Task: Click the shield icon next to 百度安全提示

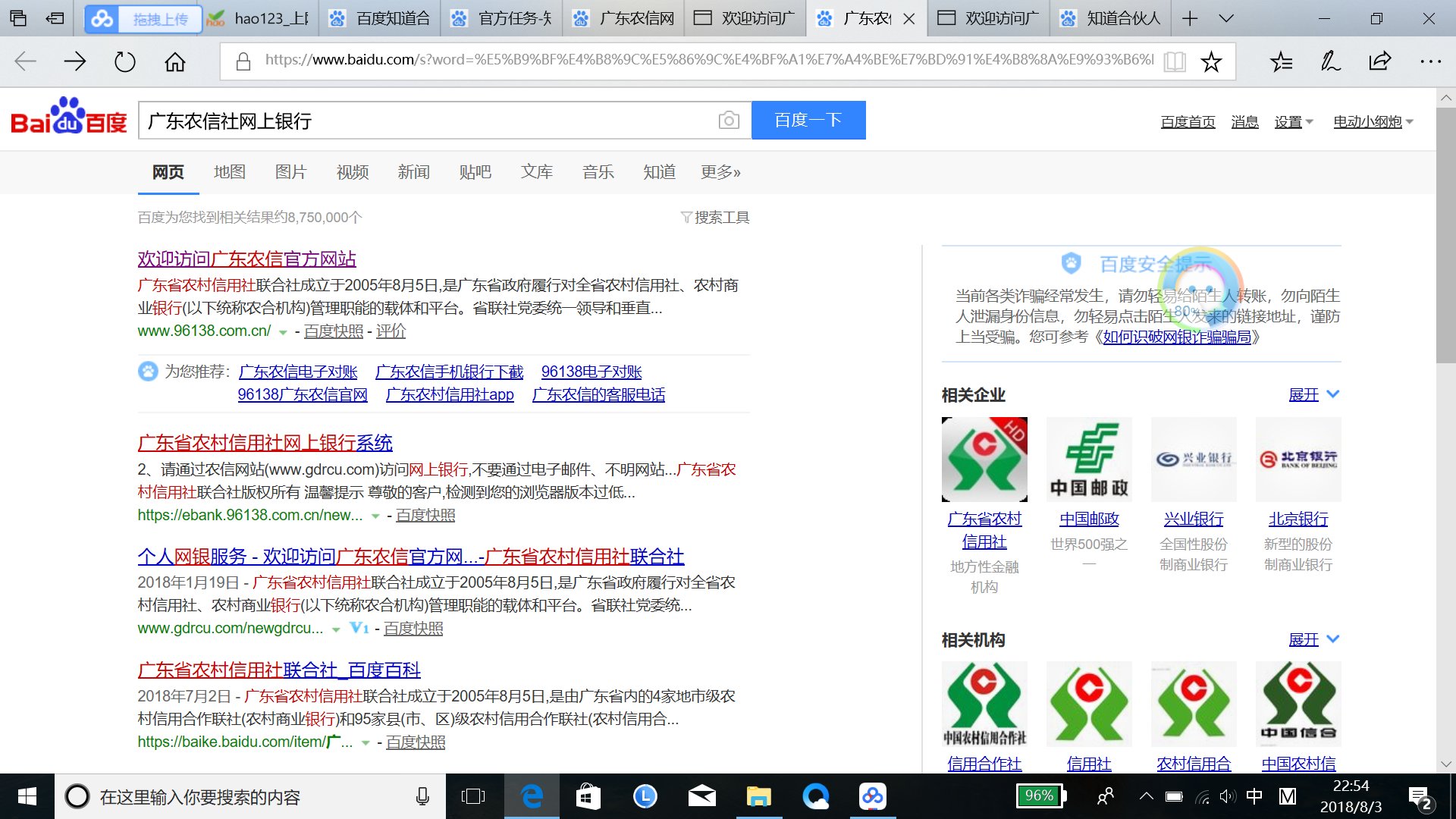Action: pyautogui.click(x=1070, y=262)
